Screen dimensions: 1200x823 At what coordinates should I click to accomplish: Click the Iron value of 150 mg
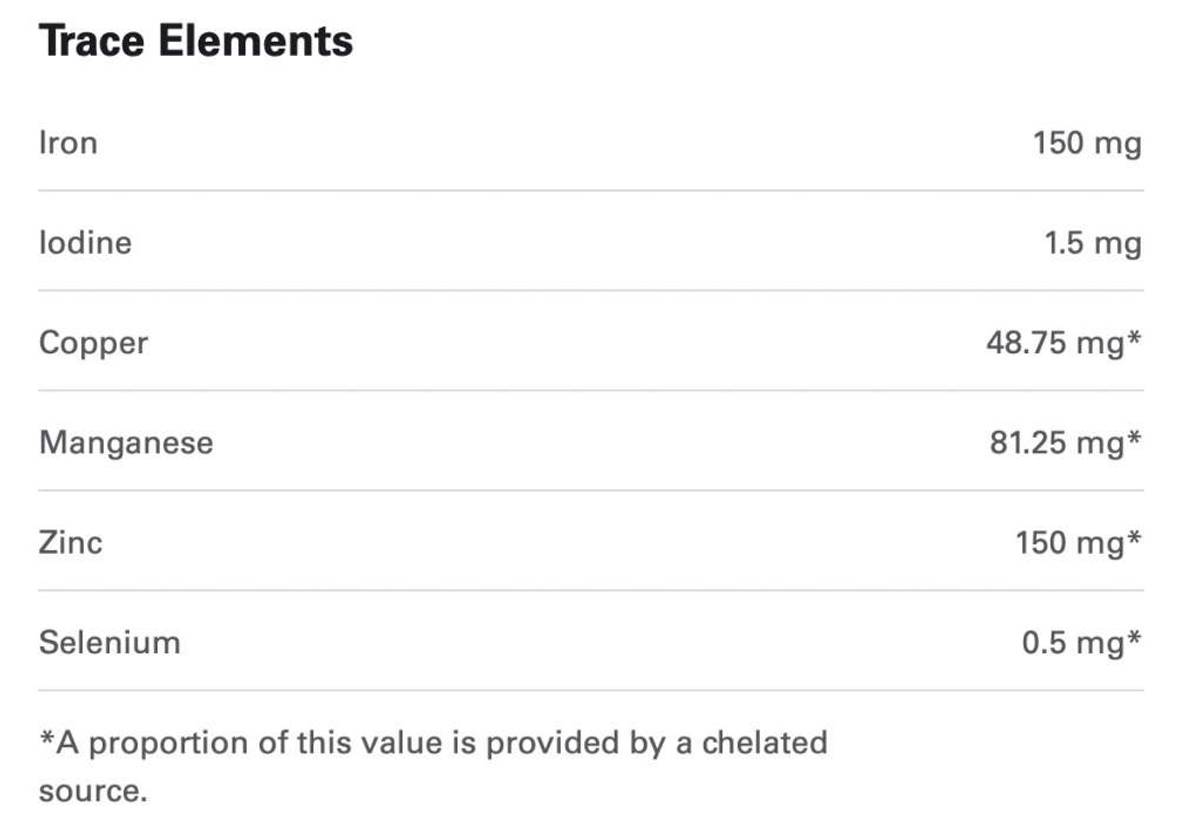1087,143
